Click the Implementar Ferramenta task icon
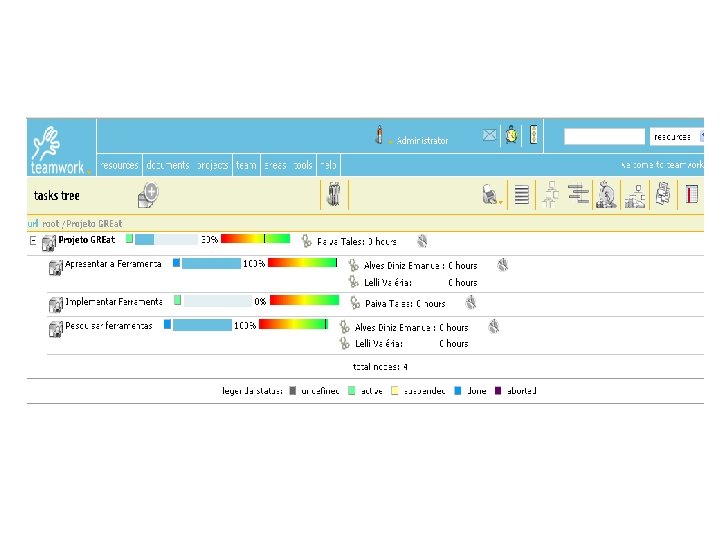 pyautogui.click(x=56, y=304)
